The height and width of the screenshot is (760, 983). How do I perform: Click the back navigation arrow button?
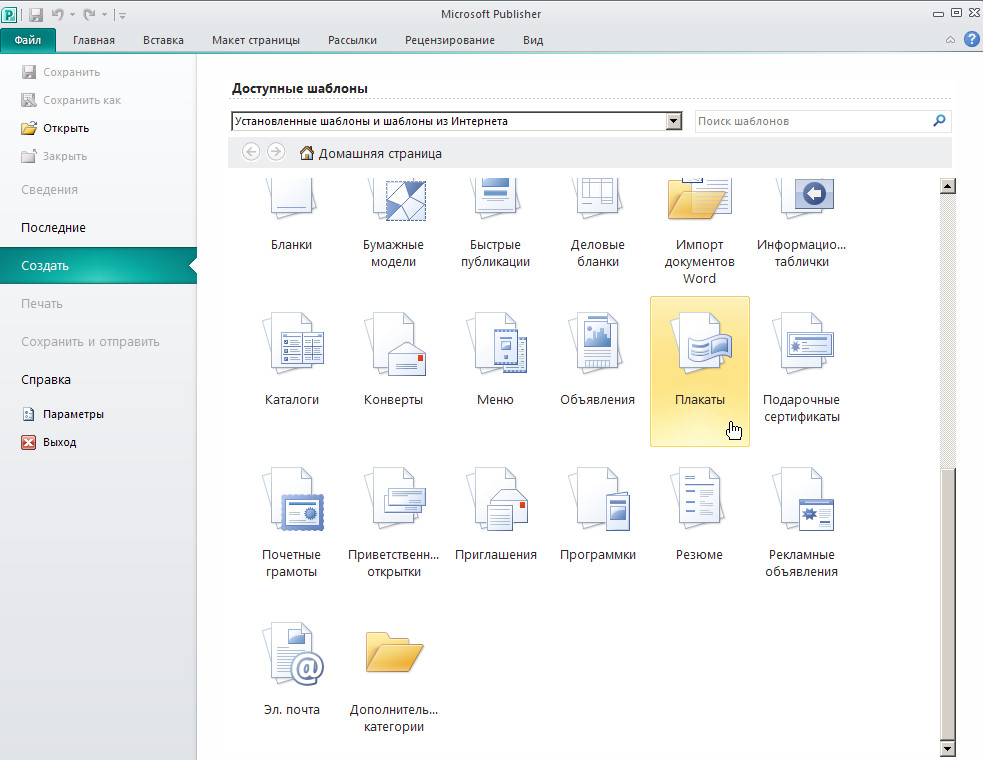[x=251, y=152]
